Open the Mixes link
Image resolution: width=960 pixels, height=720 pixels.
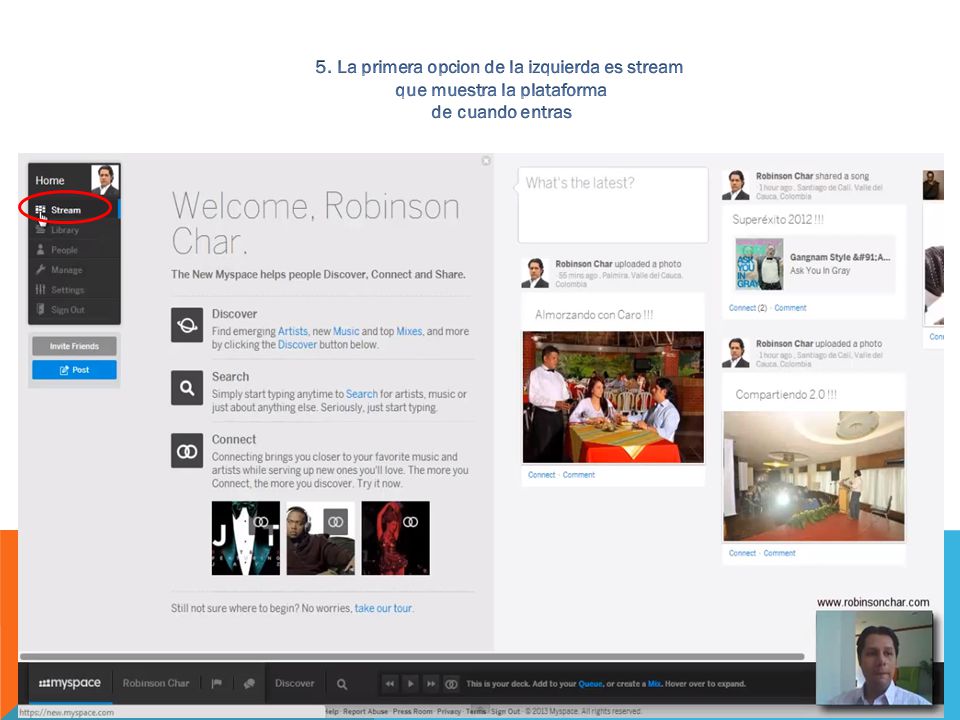pos(409,331)
